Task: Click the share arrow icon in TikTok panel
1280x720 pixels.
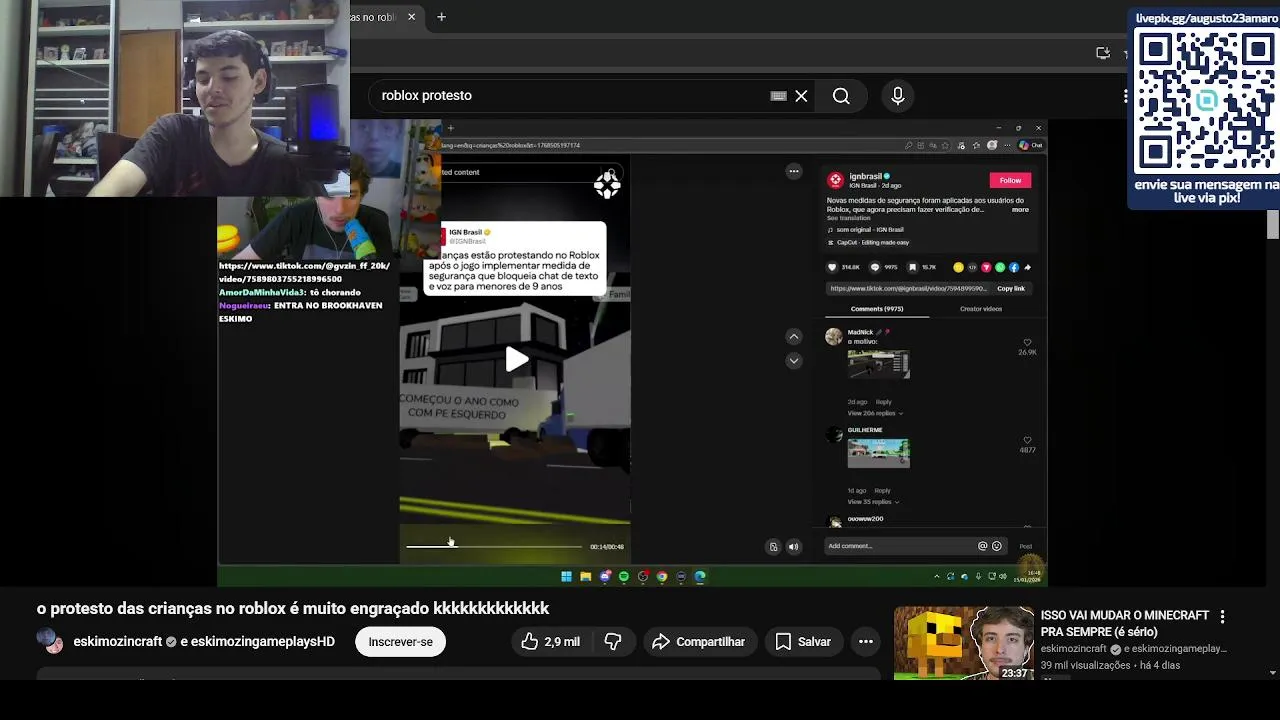Action: (x=1027, y=267)
